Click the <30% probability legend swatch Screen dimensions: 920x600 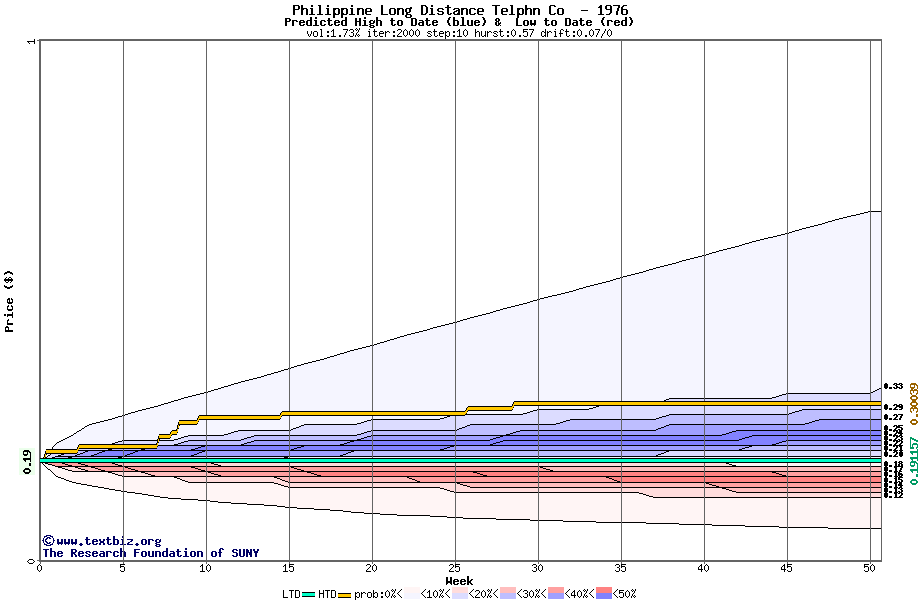click(x=507, y=594)
